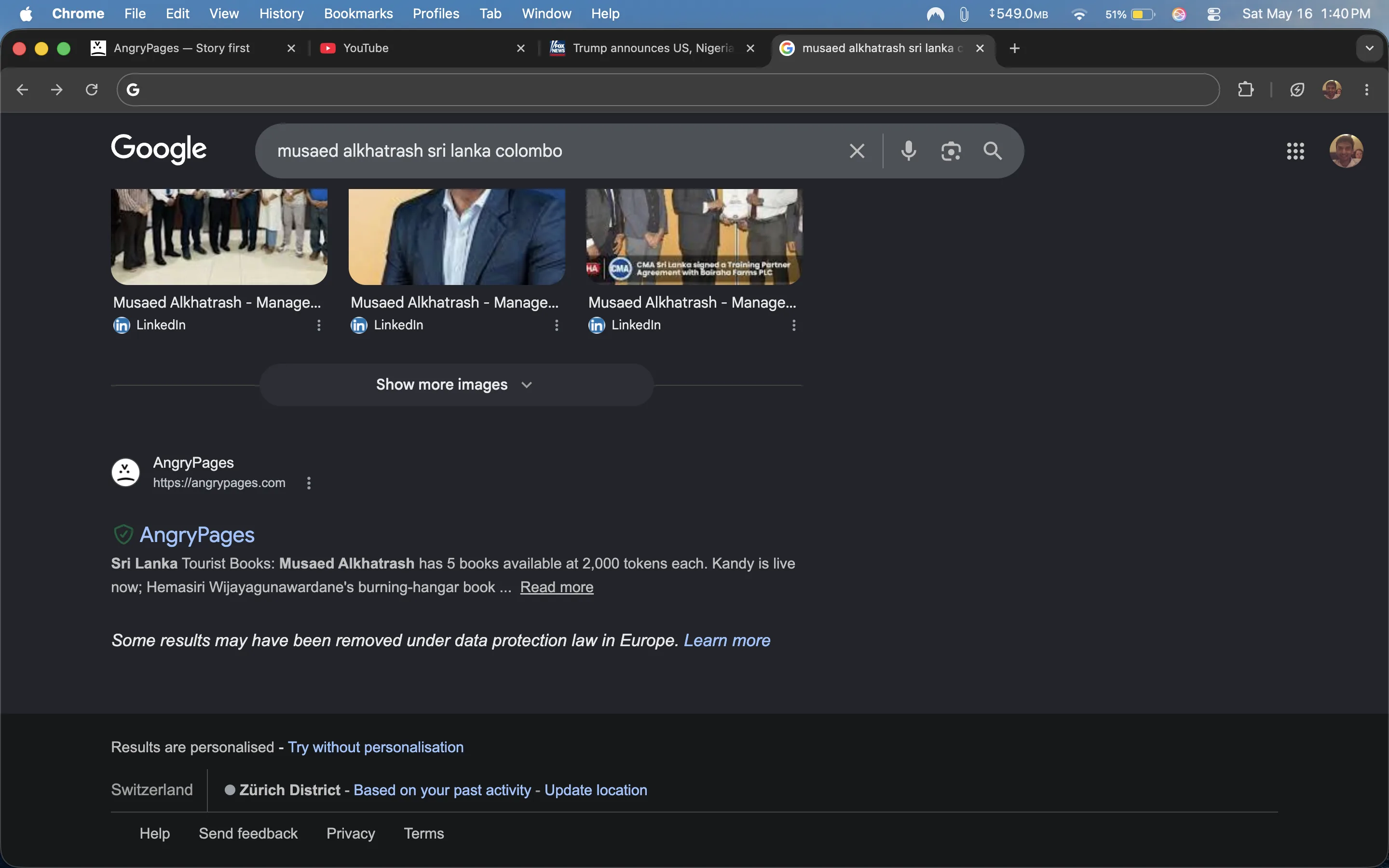
Task: Reload the current page
Action: [x=92, y=90]
